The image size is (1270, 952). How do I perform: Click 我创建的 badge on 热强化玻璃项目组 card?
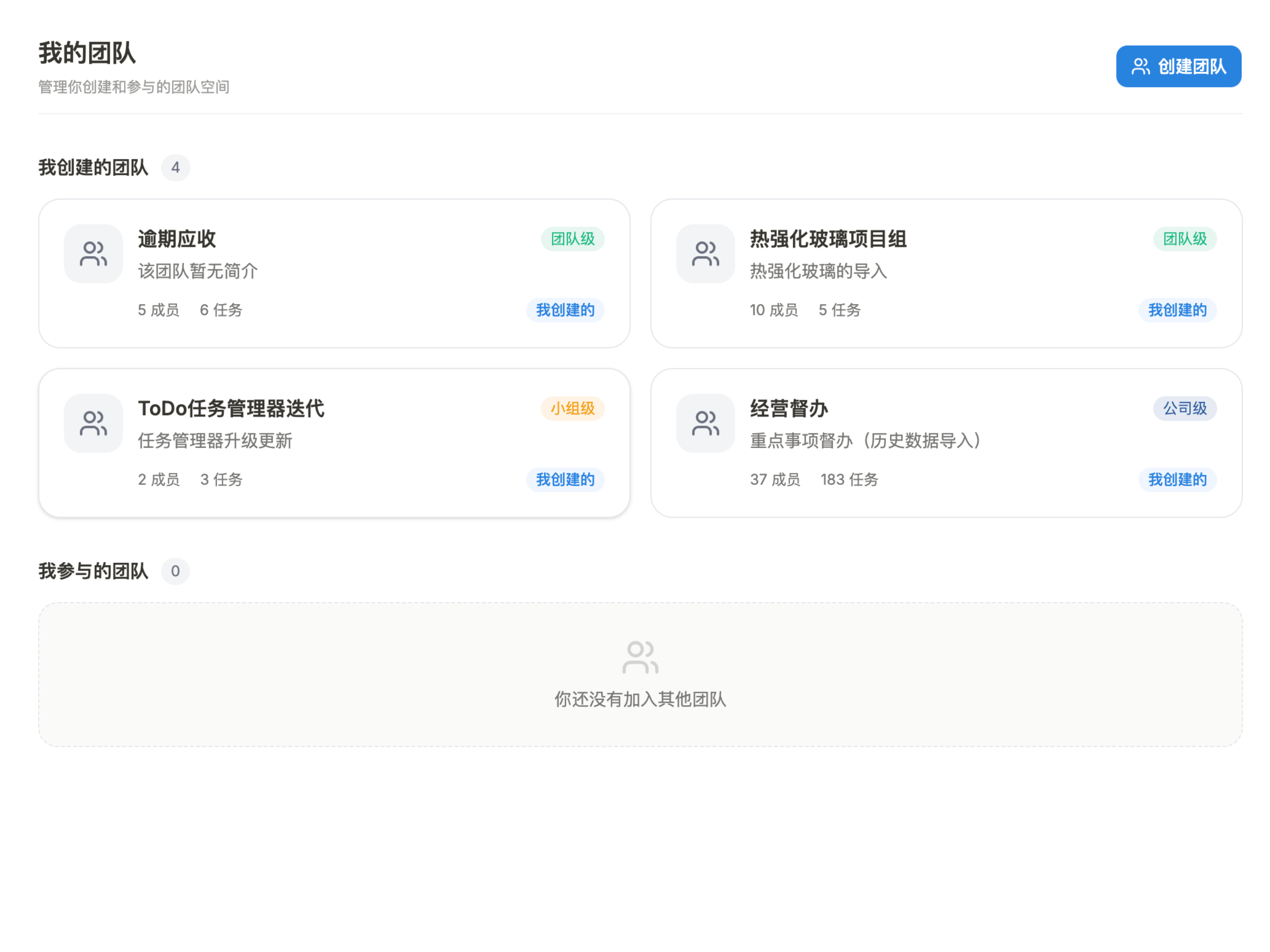tap(1177, 310)
